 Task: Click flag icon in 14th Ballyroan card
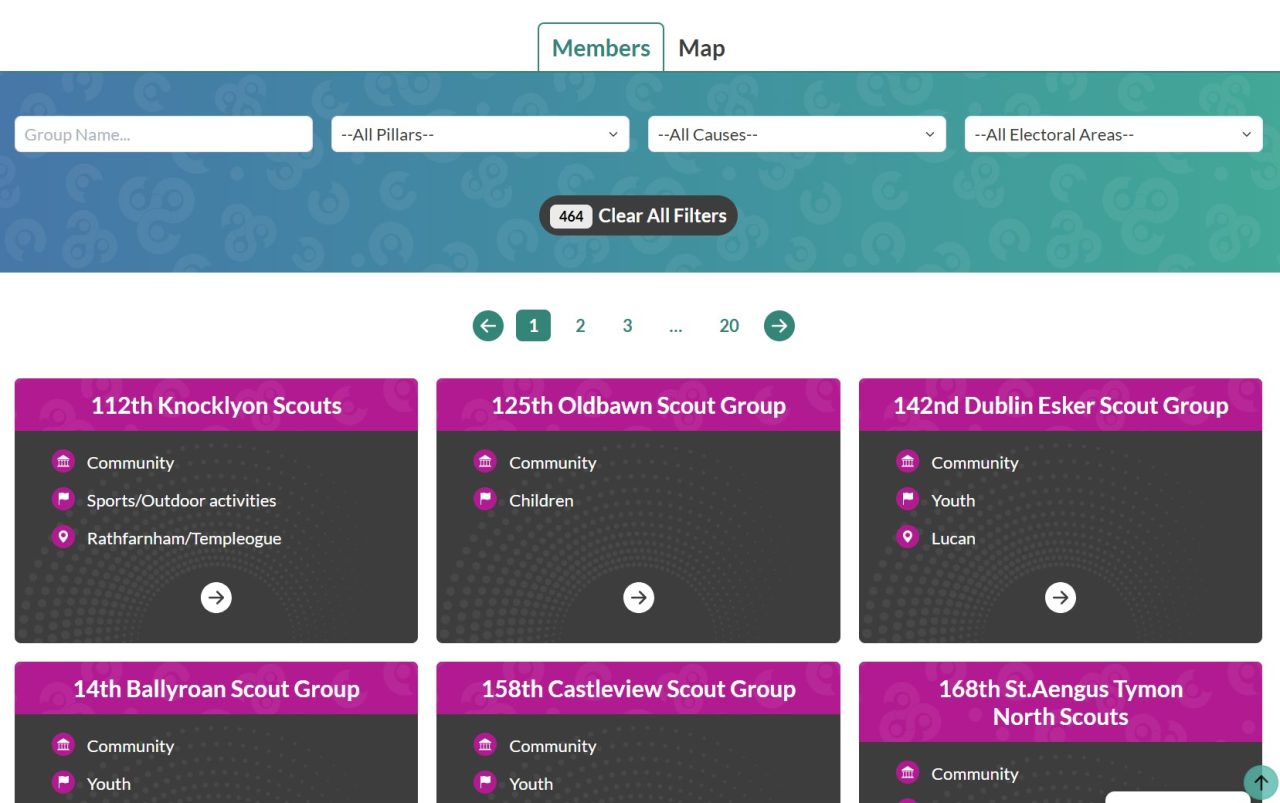(x=64, y=783)
